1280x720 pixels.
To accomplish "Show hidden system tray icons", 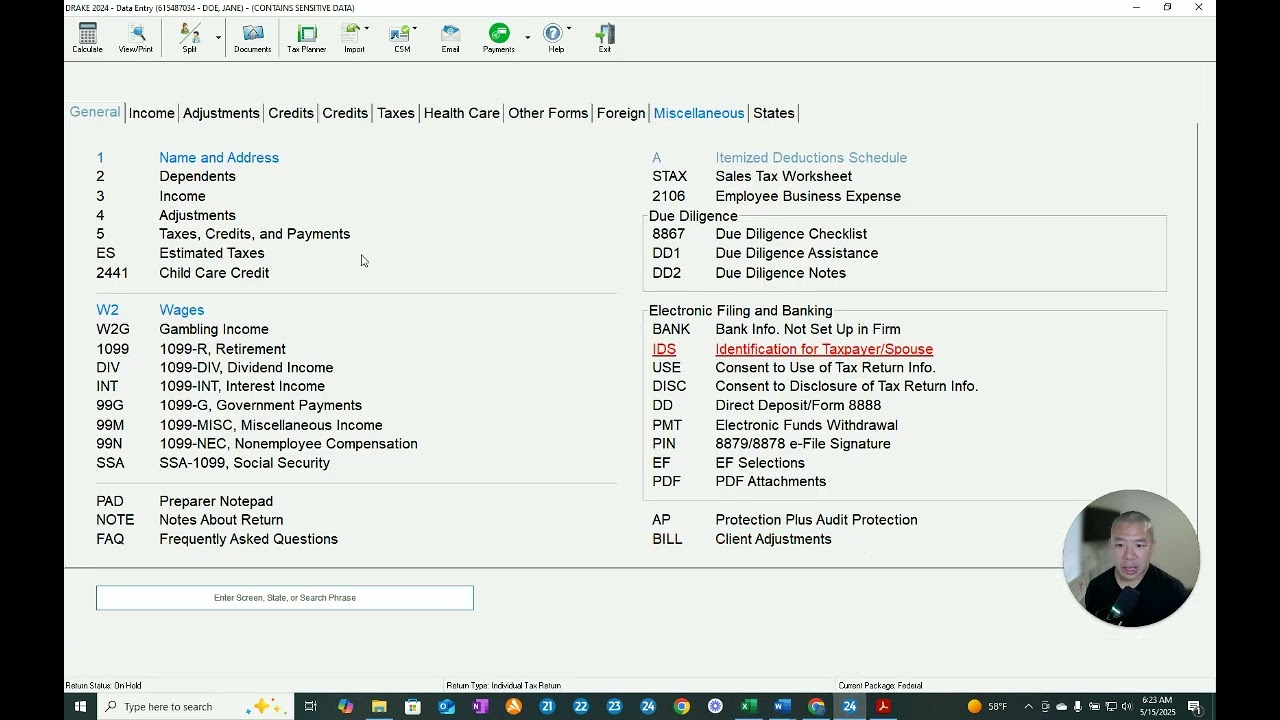I will coord(1028,706).
